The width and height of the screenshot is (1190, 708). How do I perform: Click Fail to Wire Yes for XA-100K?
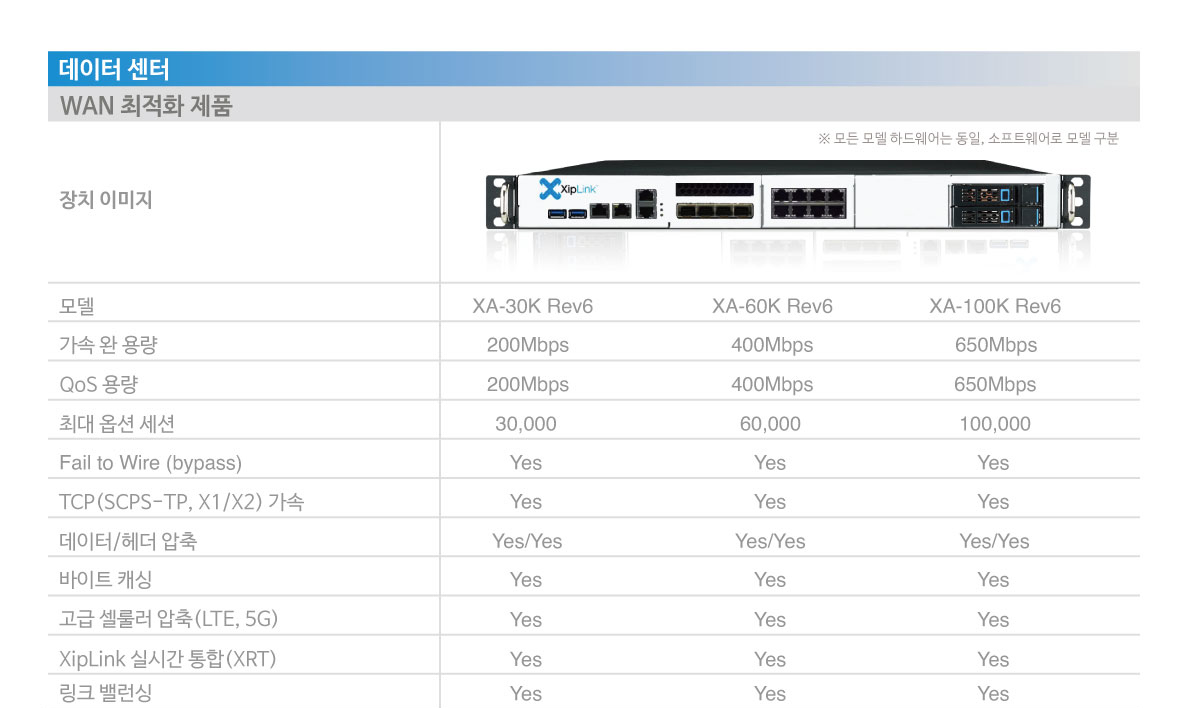(x=993, y=463)
